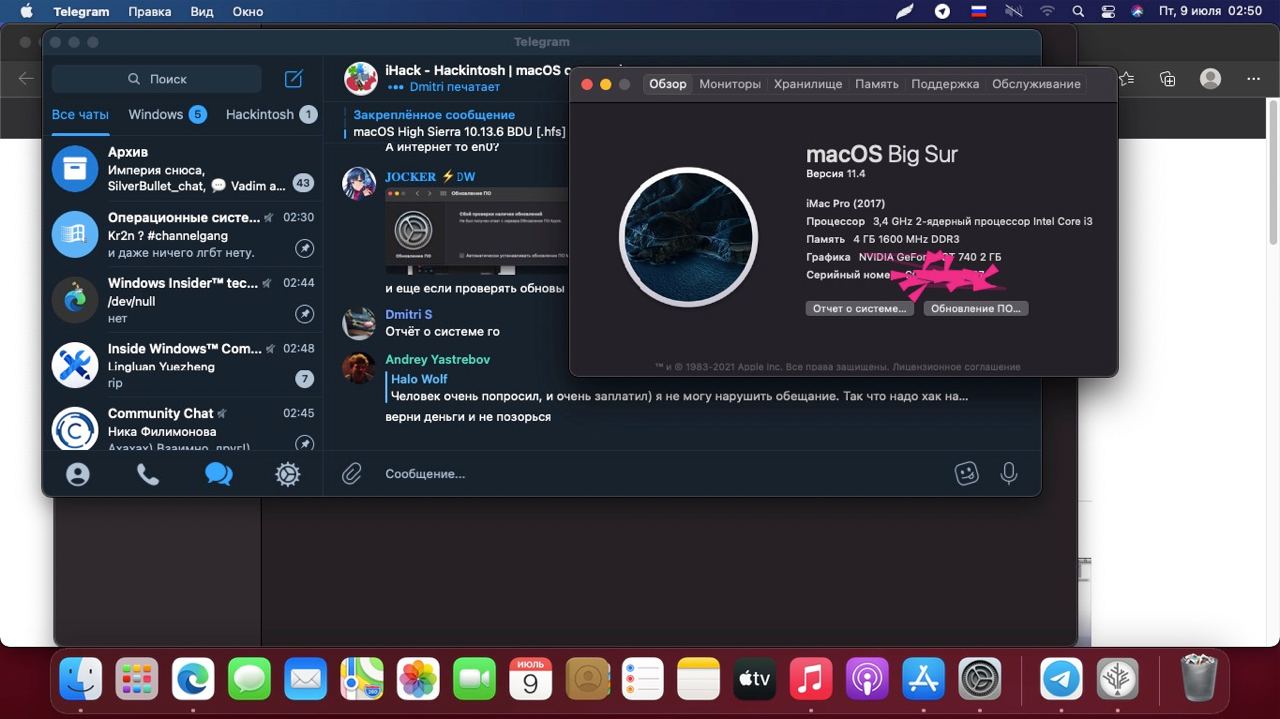This screenshot has height=719, width=1280.
Task: Open Control Center in the menu bar
Action: (x=1108, y=11)
